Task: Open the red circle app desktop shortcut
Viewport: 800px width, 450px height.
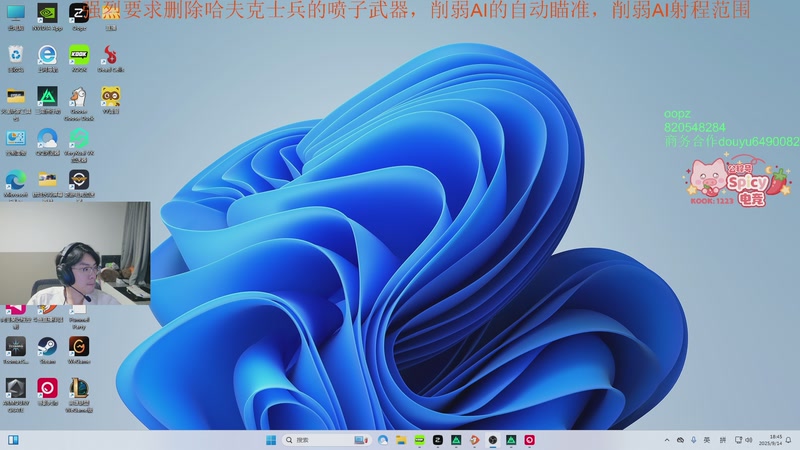Action: (47, 391)
